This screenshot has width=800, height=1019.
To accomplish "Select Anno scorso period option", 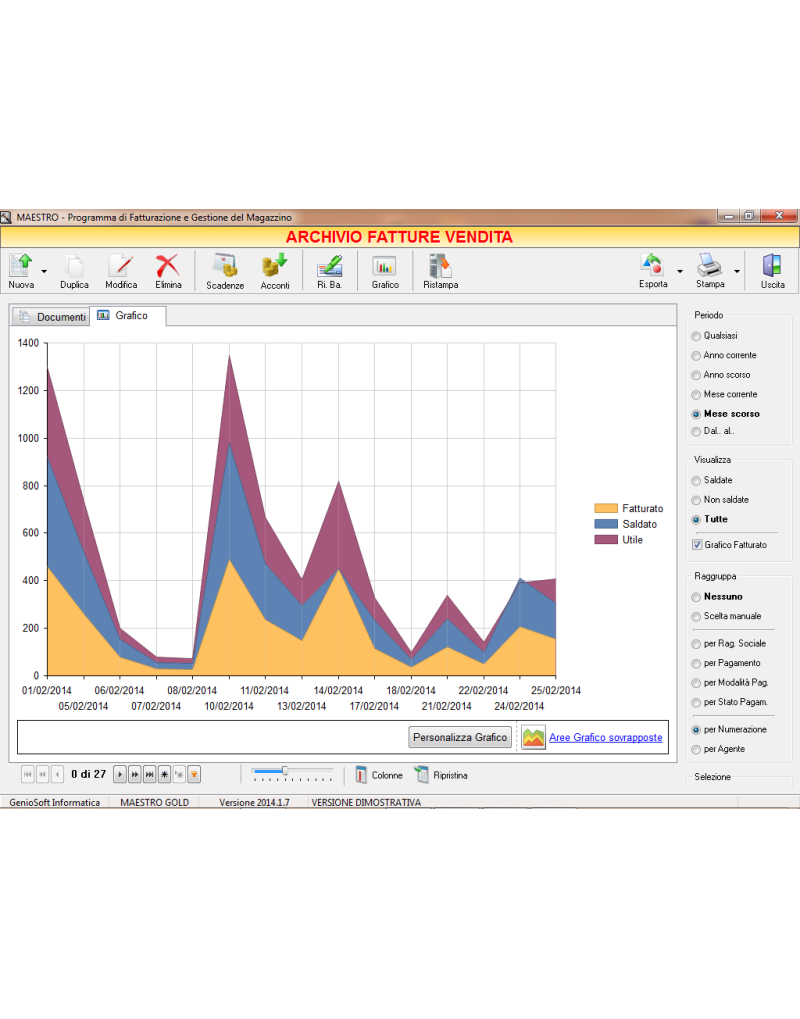I will coord(696,375).
